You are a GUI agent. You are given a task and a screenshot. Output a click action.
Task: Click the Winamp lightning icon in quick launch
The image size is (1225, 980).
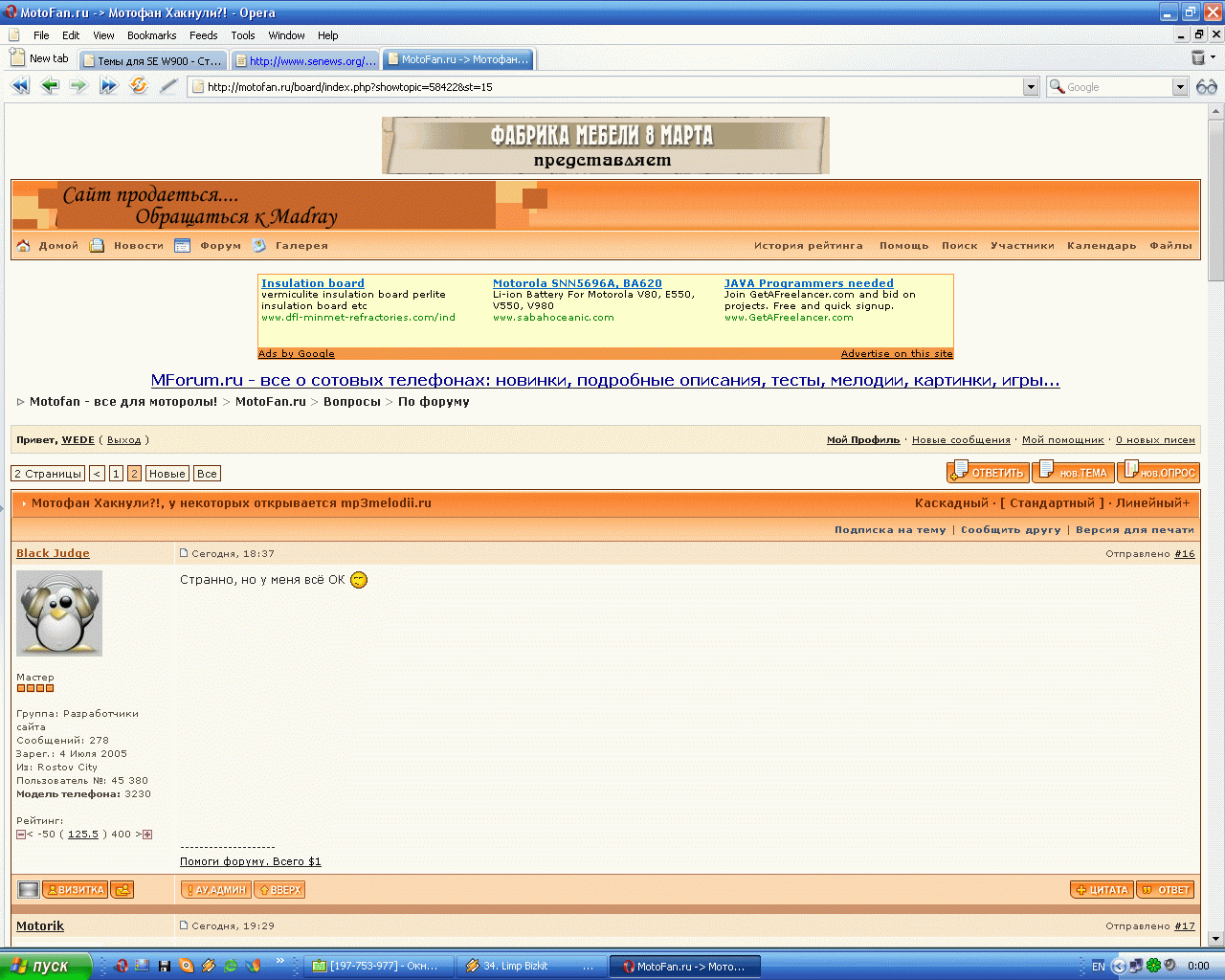click(x=208, y=966)
